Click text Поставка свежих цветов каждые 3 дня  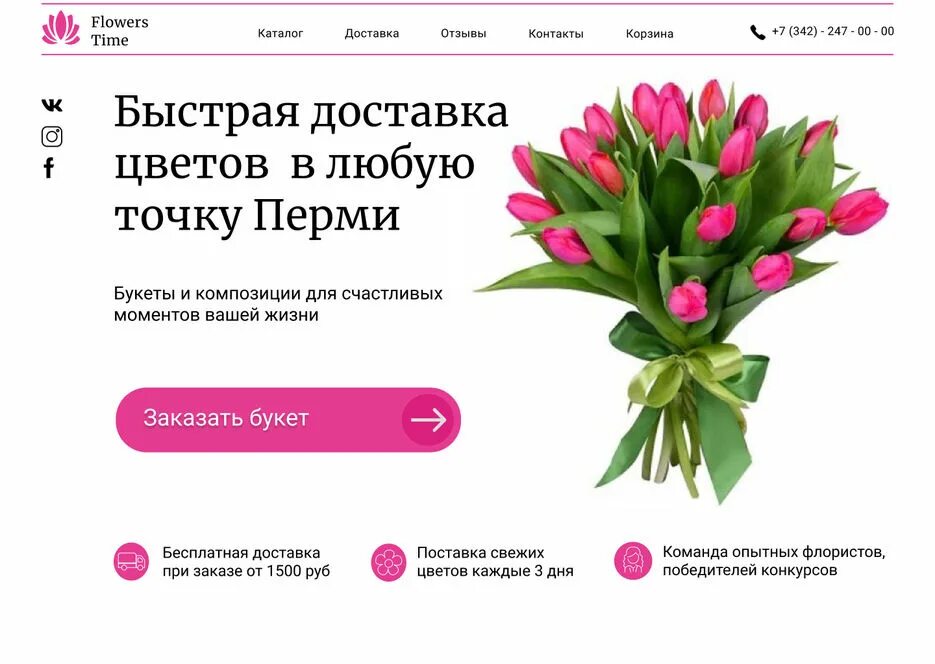click(495, 561)
